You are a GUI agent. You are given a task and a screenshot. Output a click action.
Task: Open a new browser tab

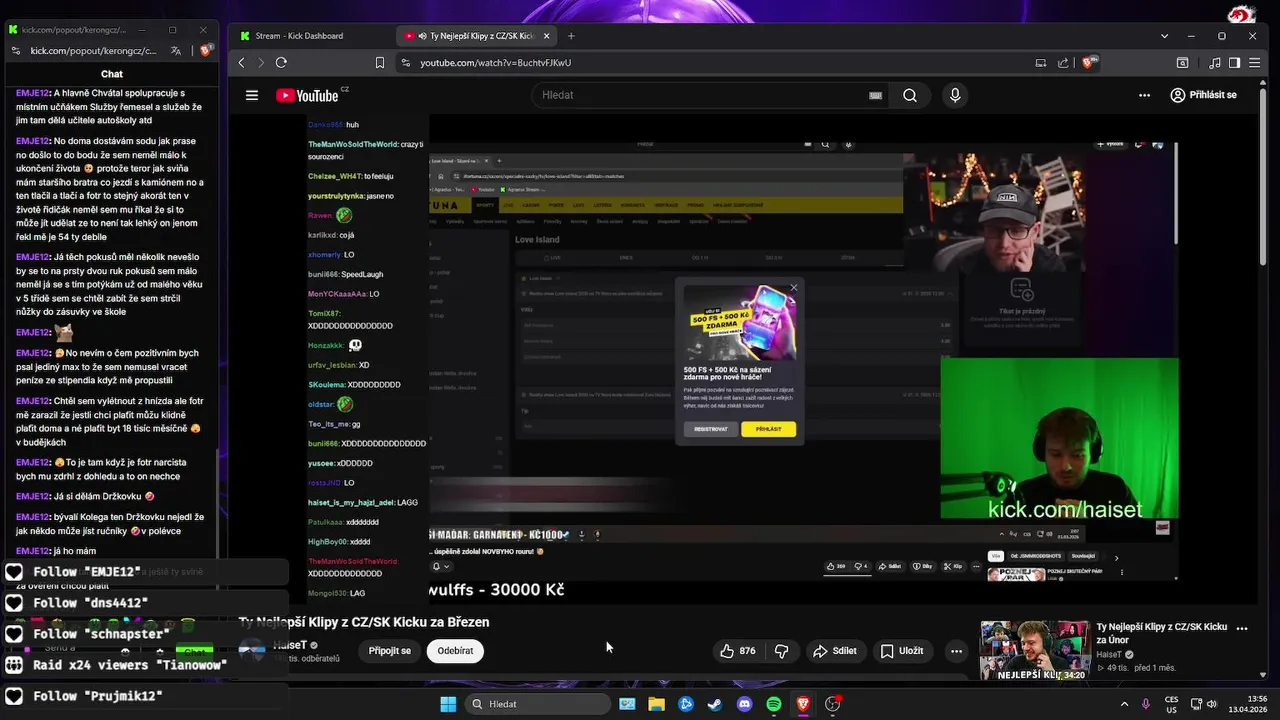pyautogui.click(x=571, y=36)
